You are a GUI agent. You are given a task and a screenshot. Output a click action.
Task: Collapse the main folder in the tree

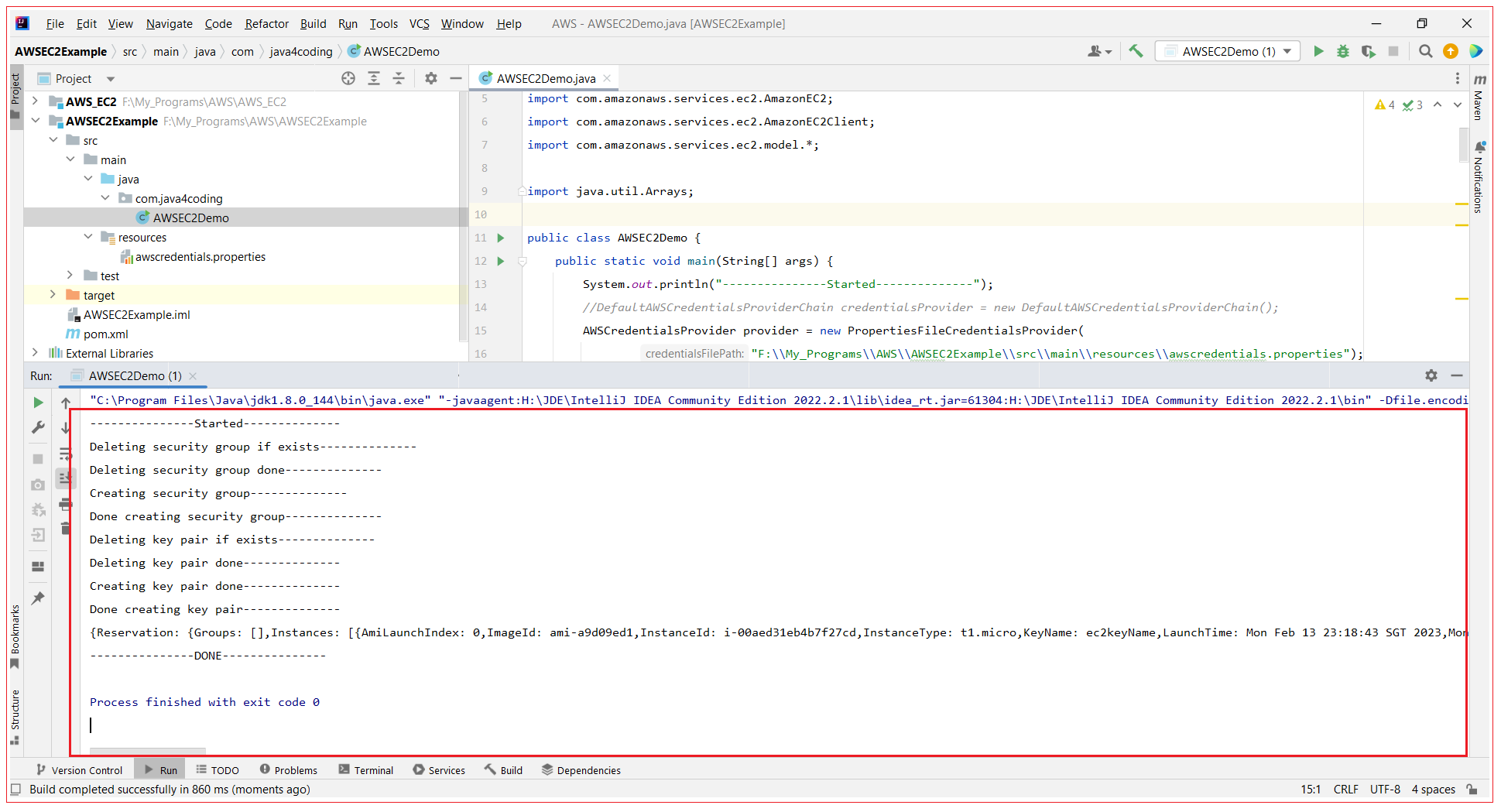click(70, 159)
